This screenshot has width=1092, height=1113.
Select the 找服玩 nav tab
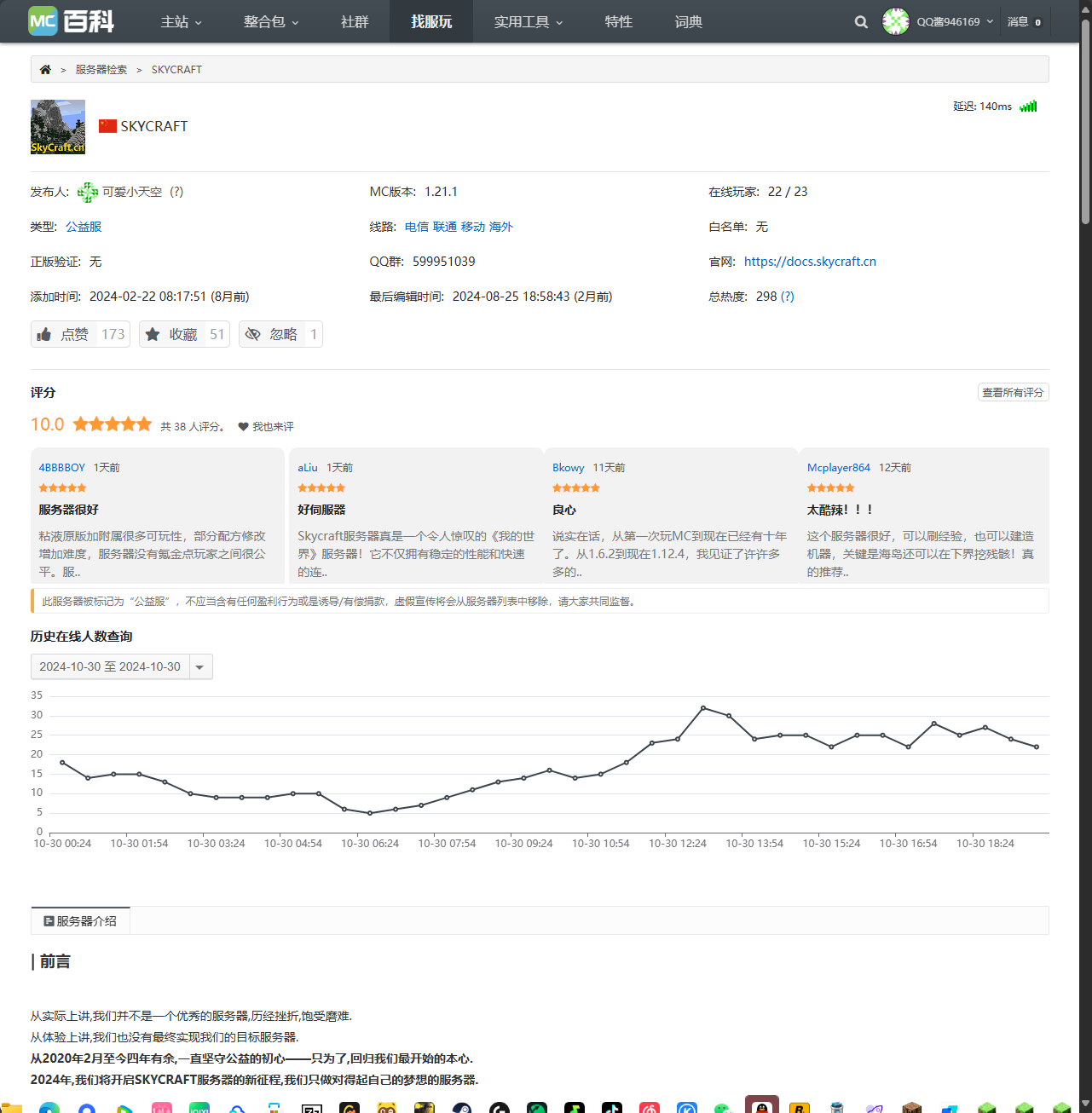431,21
